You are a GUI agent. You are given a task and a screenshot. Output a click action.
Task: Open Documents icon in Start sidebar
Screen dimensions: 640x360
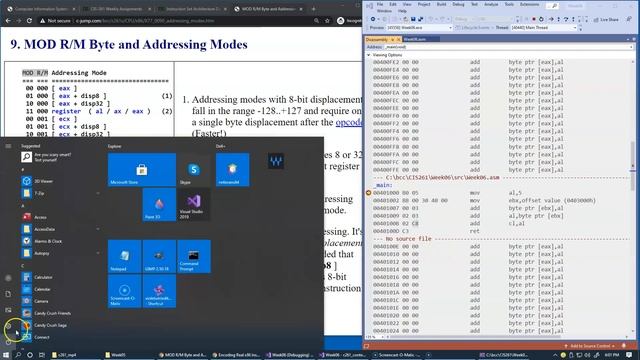pos(8,294)
